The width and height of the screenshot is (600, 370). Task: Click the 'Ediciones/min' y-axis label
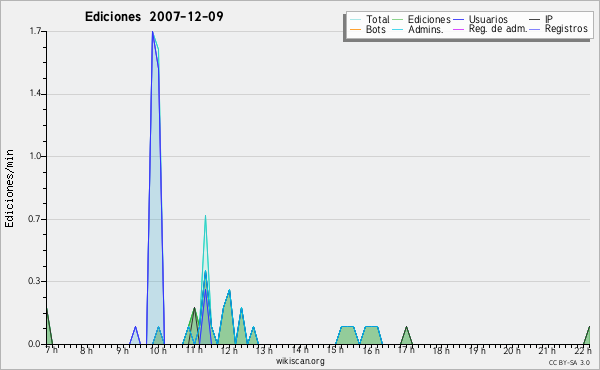(x=9, y=188)
